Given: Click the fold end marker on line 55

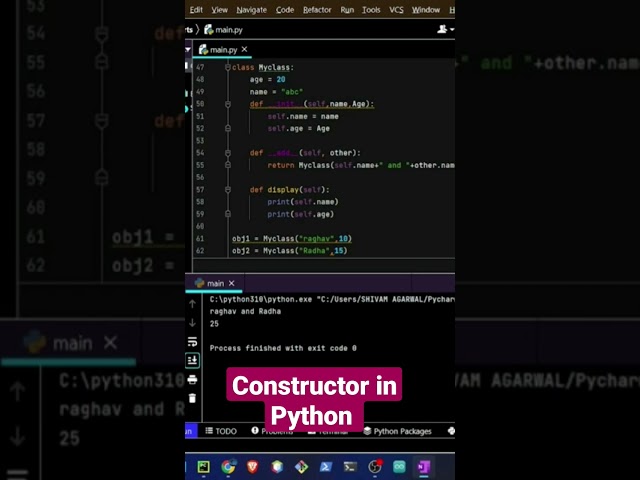Looking at the screenshot, I should (x=228, y=165).
